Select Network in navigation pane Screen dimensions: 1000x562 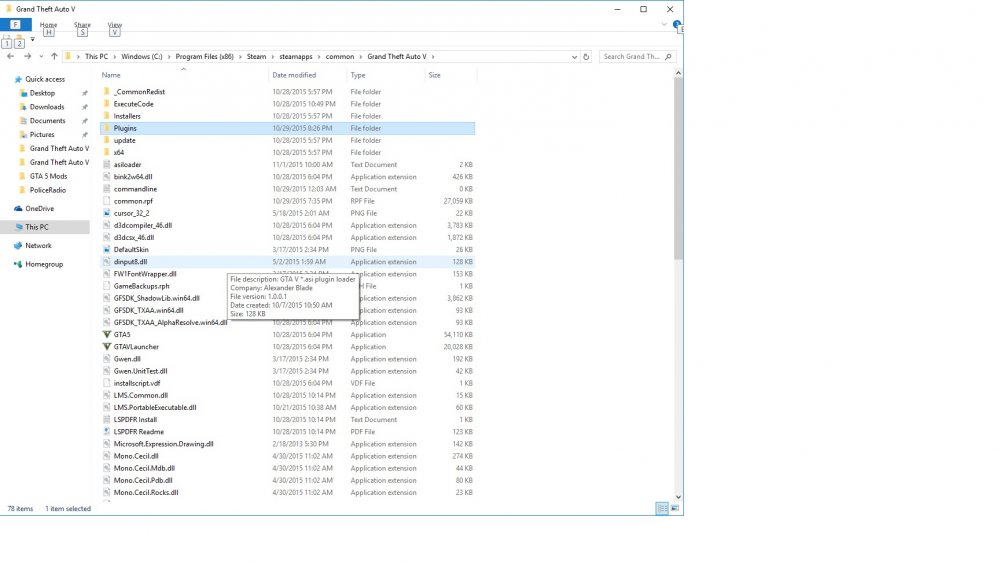point(38,246)
